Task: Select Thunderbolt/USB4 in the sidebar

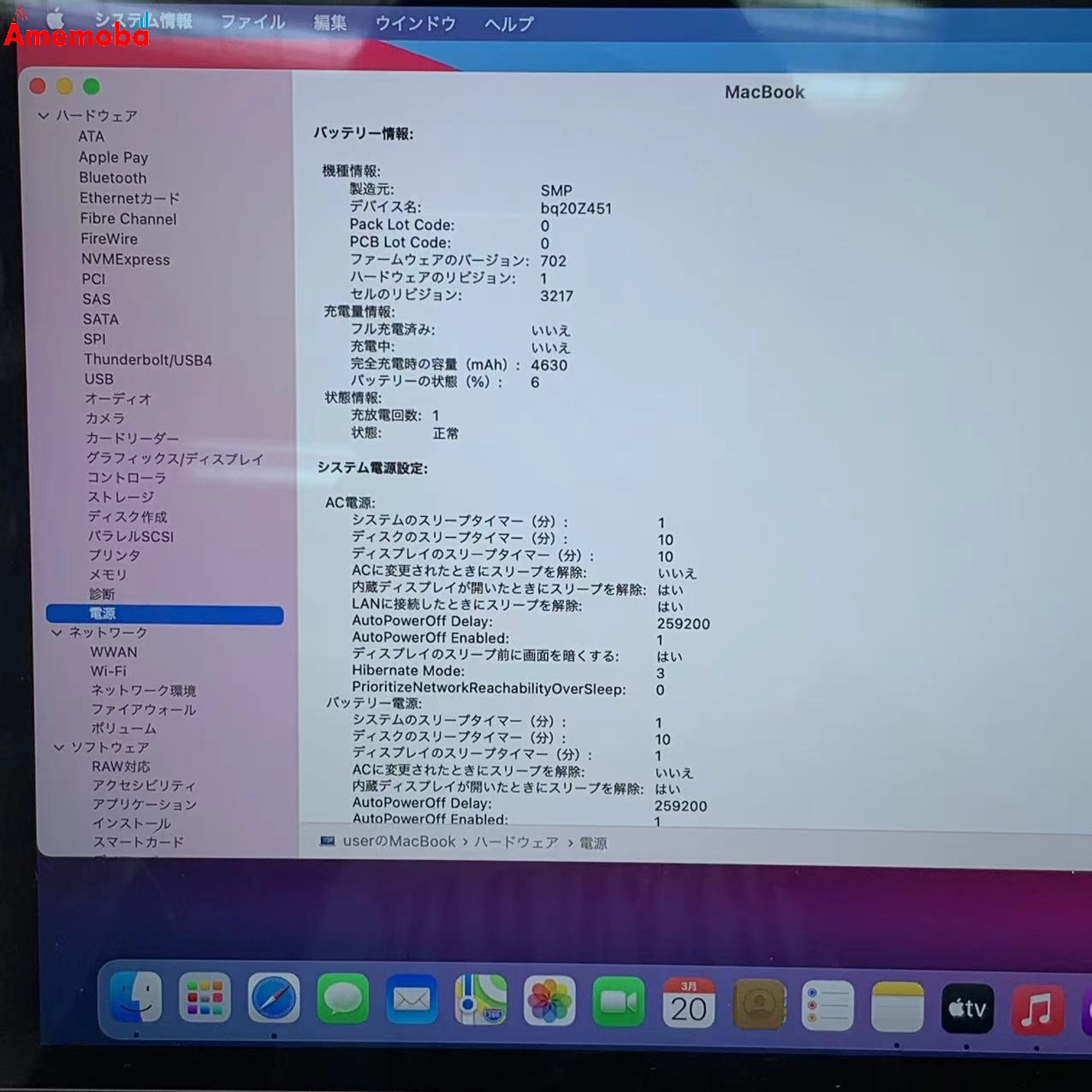Action: [x=146, y=359]
